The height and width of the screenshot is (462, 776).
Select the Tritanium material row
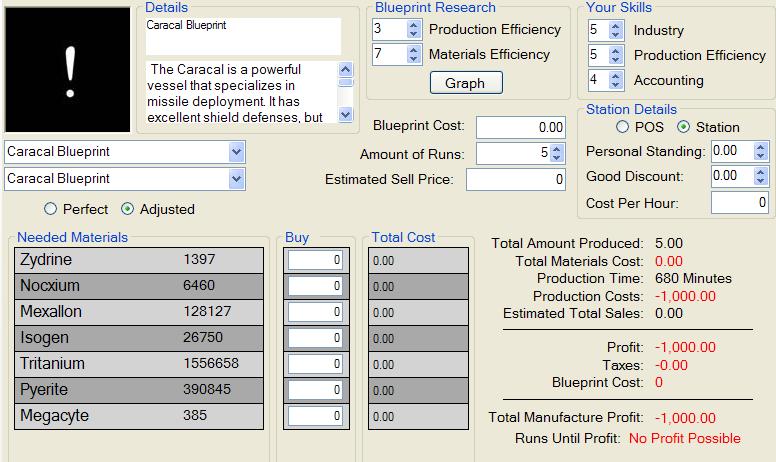coord(139,364)
